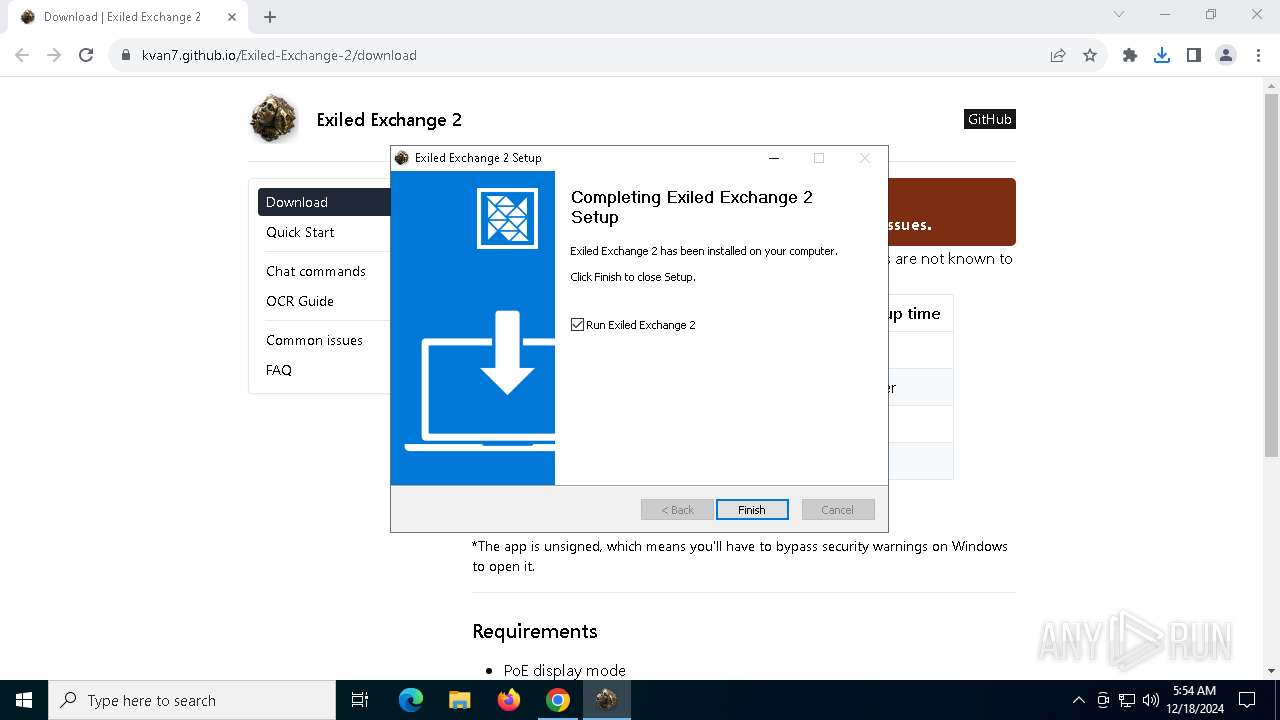Launch Firefox from the taskbar
The height and width of the screenshot is (720, 1280).
[508, 700]
